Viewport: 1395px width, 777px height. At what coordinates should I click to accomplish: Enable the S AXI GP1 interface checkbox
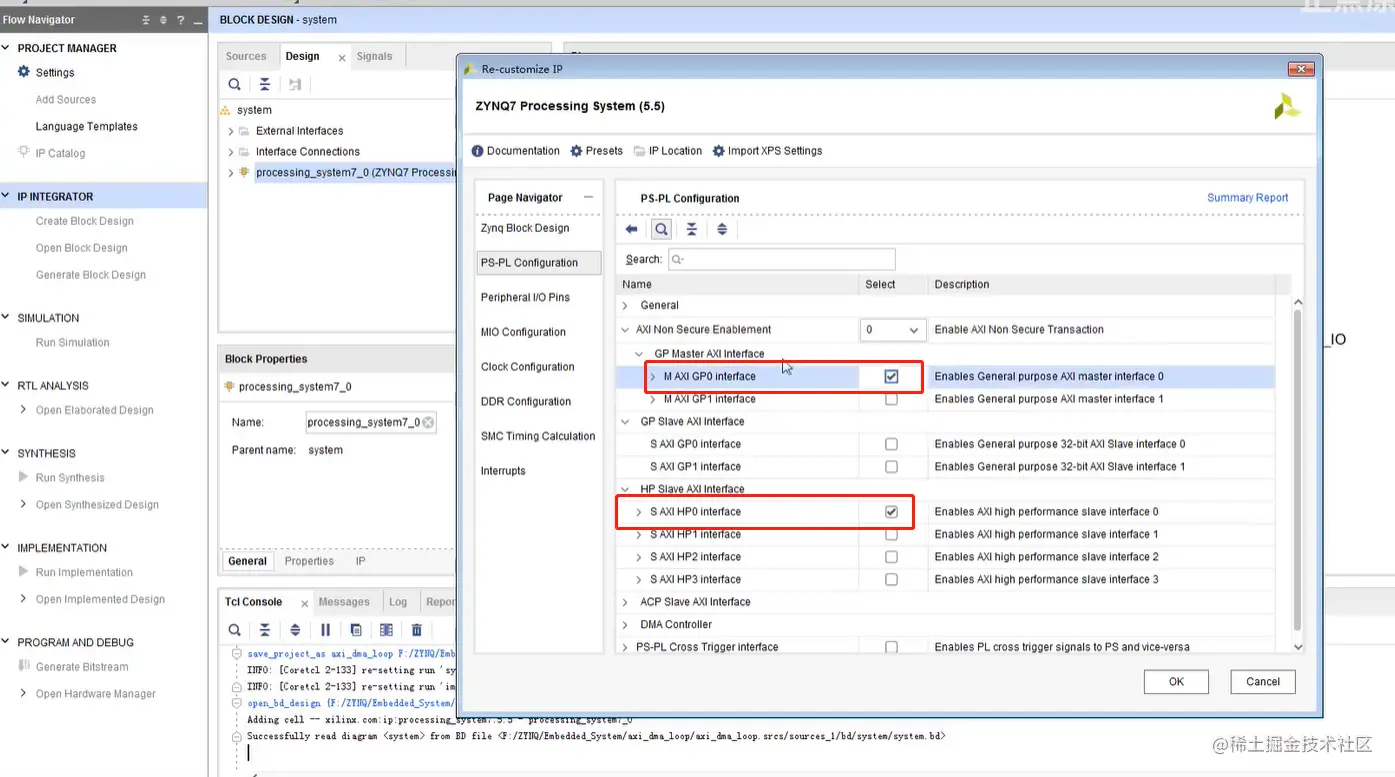click(891, 467)
